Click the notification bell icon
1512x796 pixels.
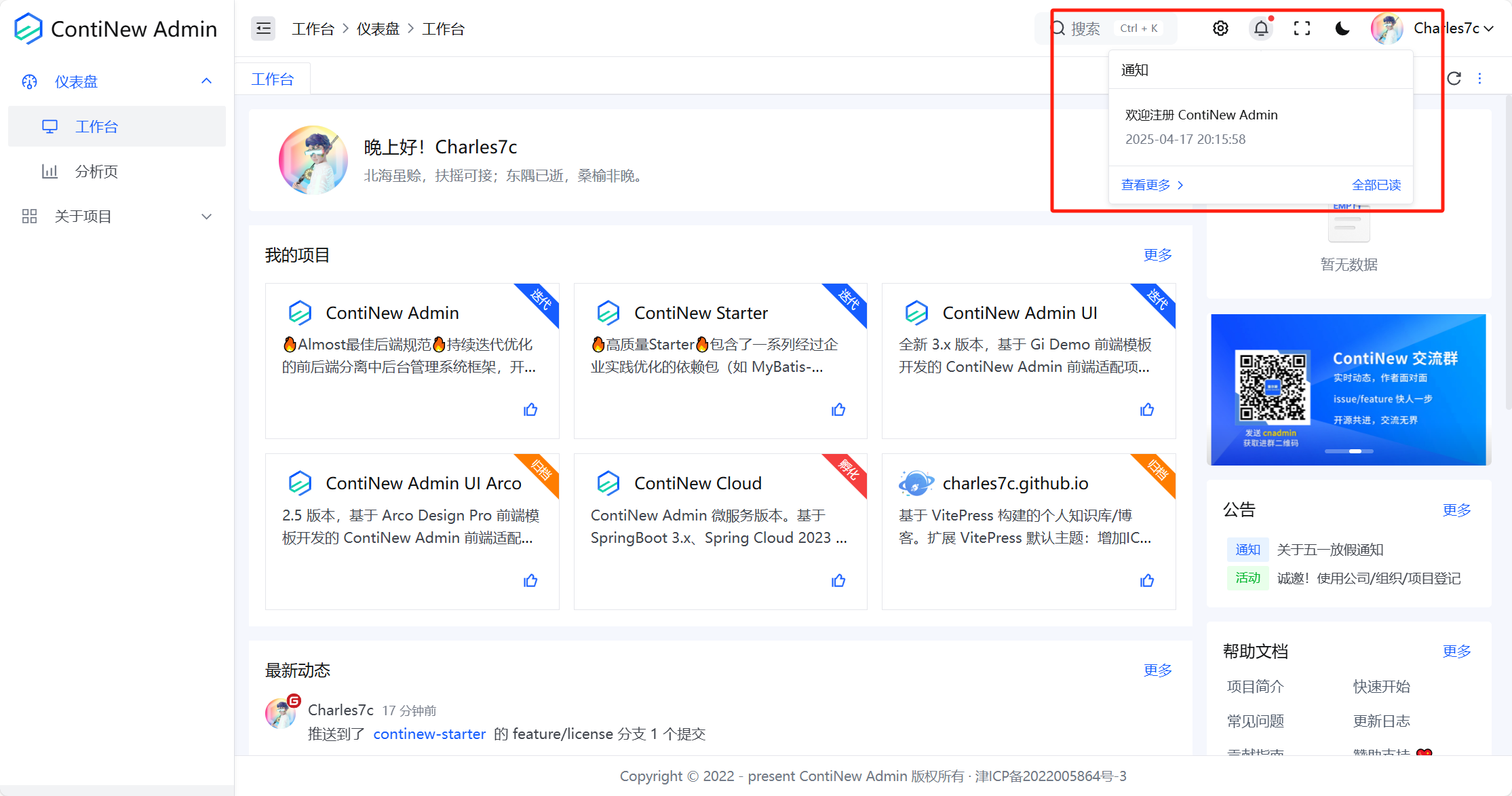click(x=1261, y=29)
